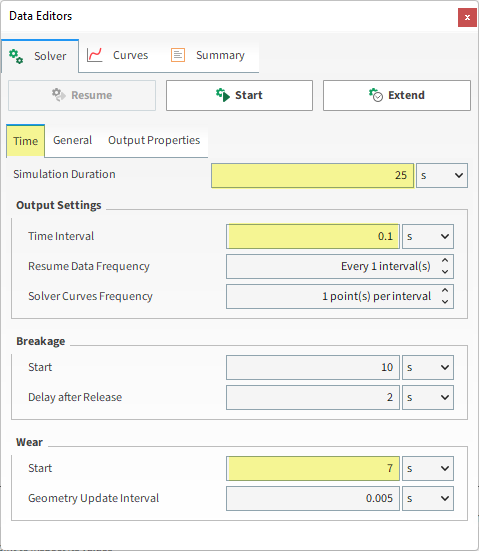
Task: Close the Data Editors window
Action: click(467, 17)
